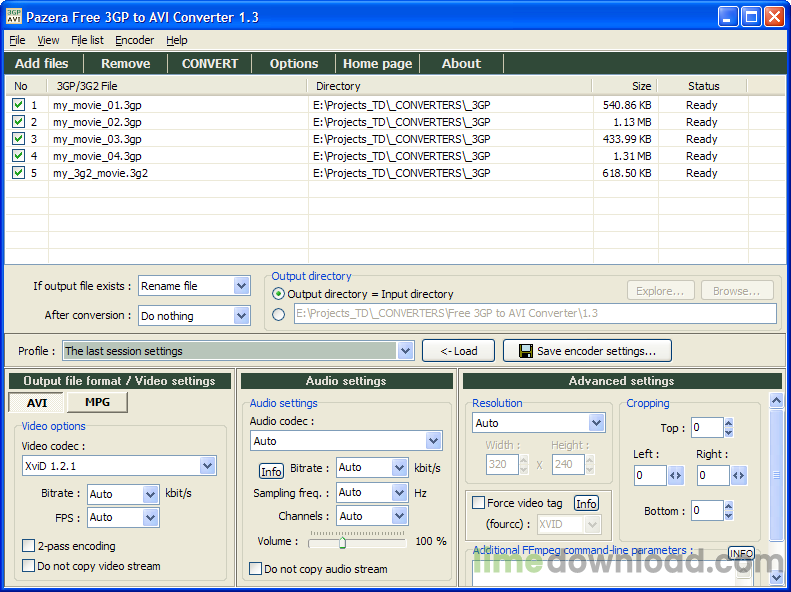Image resolution: width=791 pixels, height=592 pixels.
Task: Expand the Video codec XviD dropdown
Action: (x=207, y=466)
